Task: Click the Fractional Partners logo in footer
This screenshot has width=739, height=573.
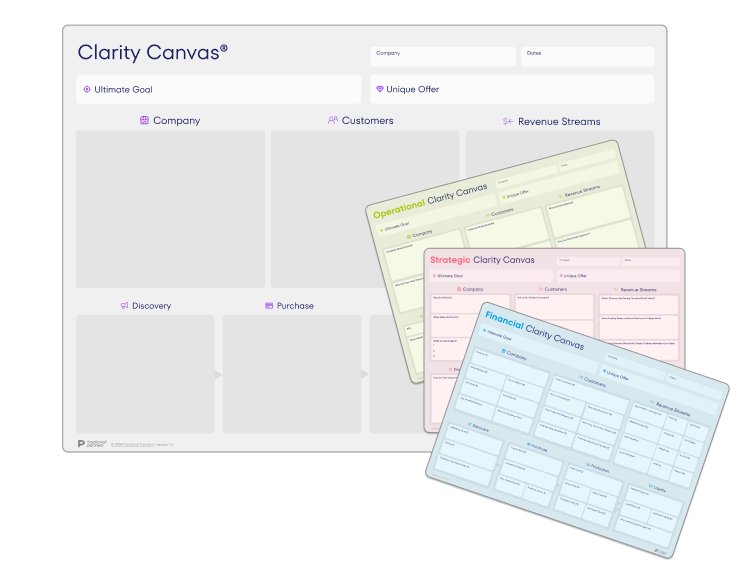Action: (92, 443)
